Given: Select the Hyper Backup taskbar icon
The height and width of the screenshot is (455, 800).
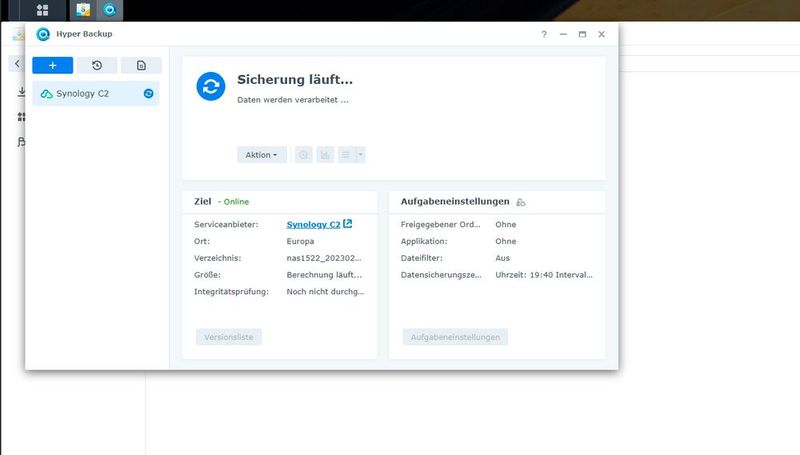Looking at the screenshot, I should pyautogui.click(x=110, y=10).
